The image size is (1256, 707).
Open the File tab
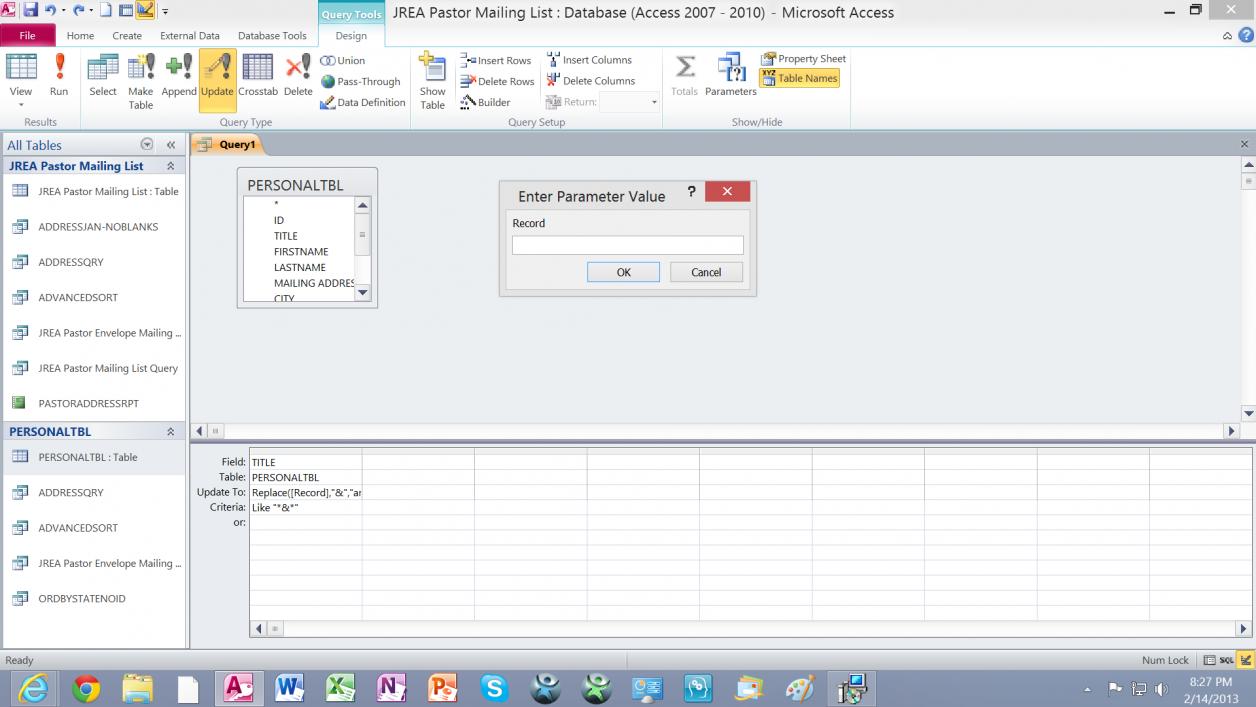(28, 36)
